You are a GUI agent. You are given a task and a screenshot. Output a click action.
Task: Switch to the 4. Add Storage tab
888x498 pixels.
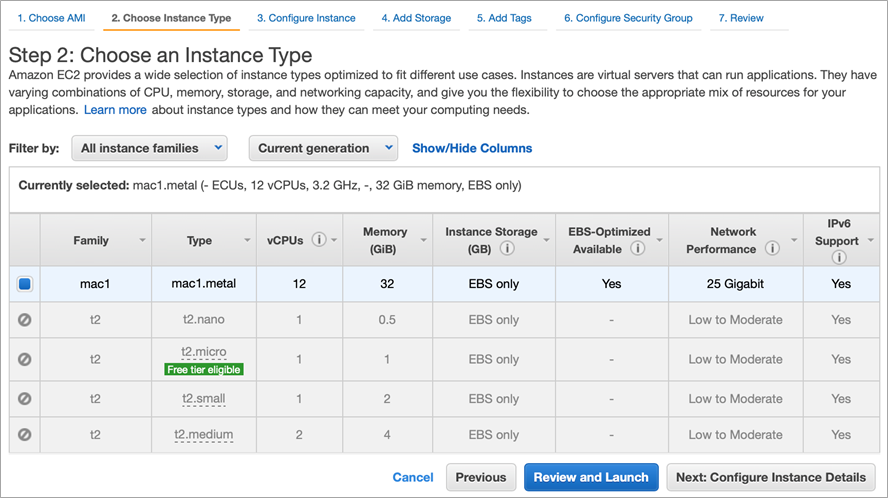point(416,18)
